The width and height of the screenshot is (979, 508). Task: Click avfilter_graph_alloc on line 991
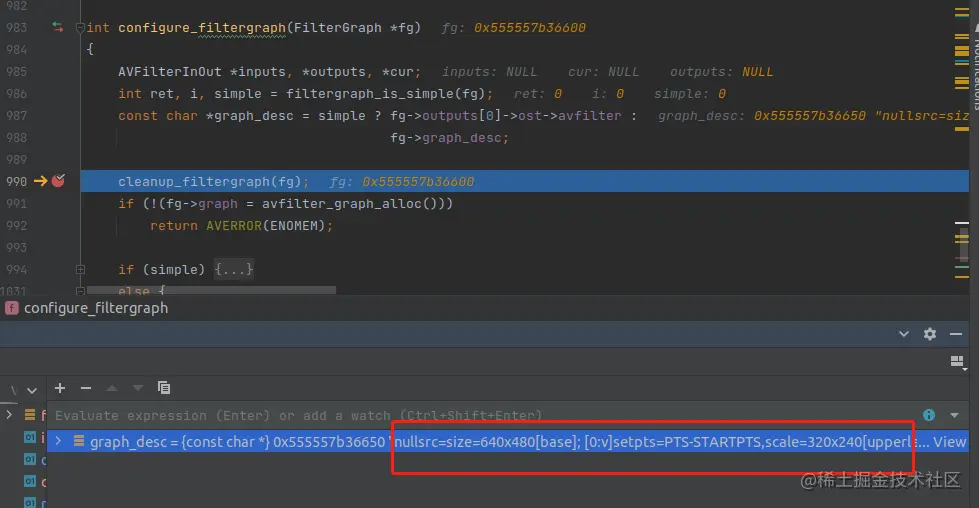coord(342,203)
